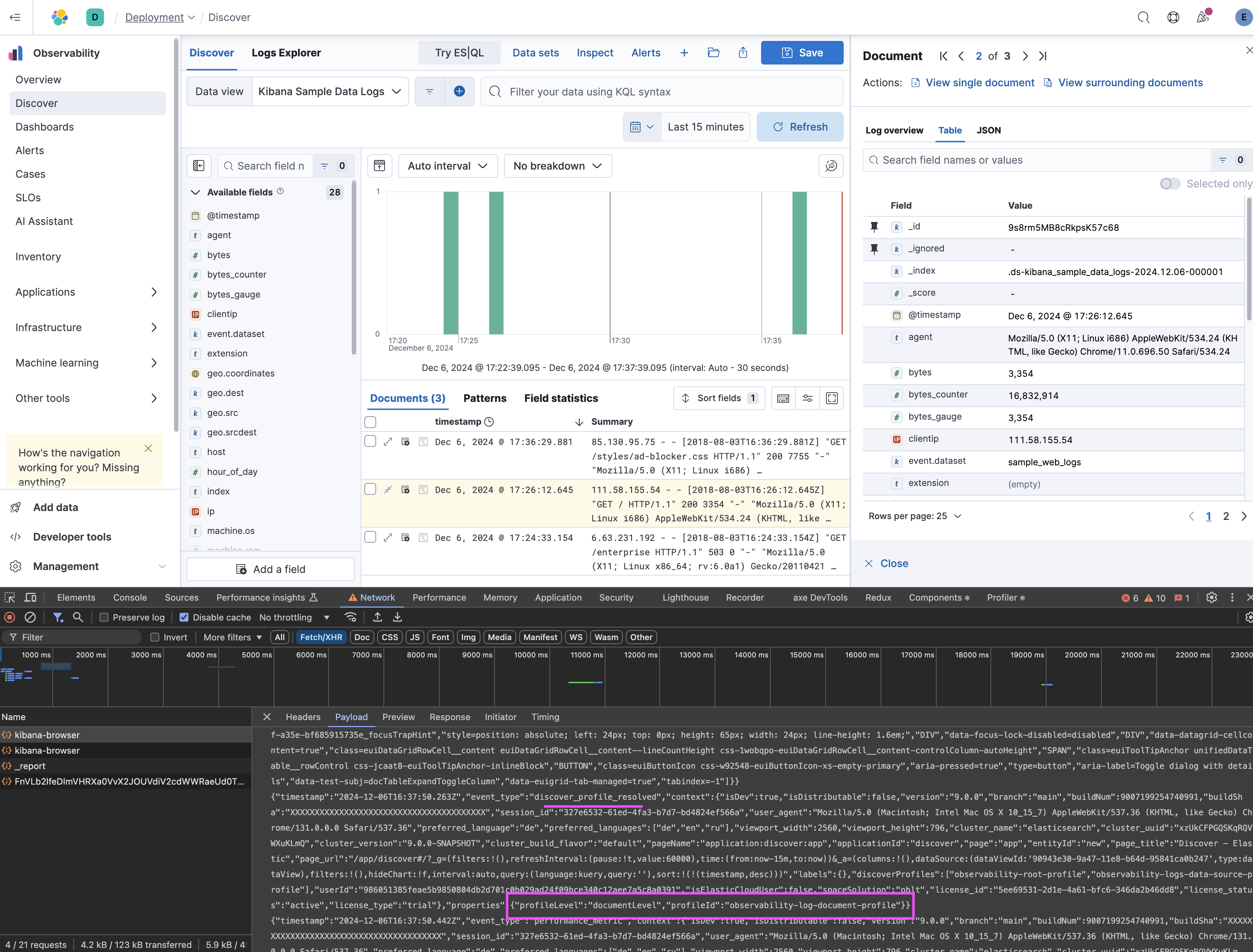Click the second green histogram bar

[x=496, y=263]
